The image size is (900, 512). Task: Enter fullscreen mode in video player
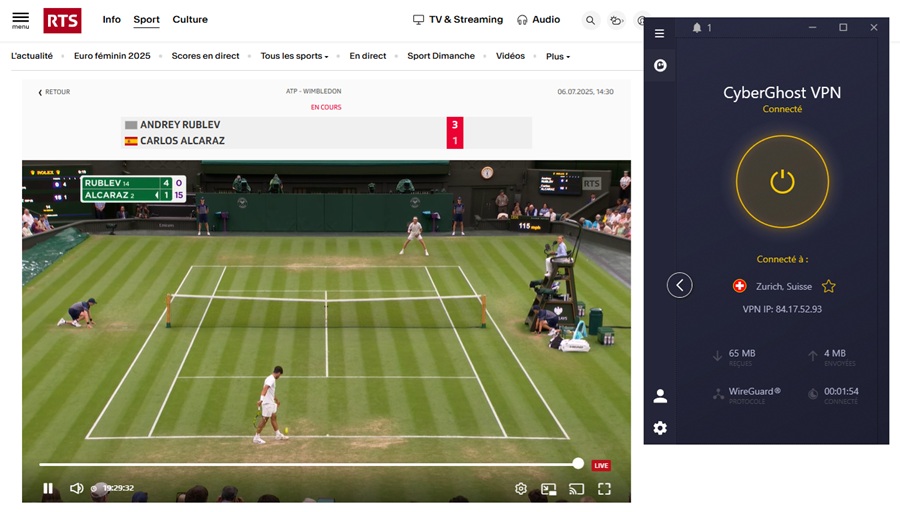[604, 489]
